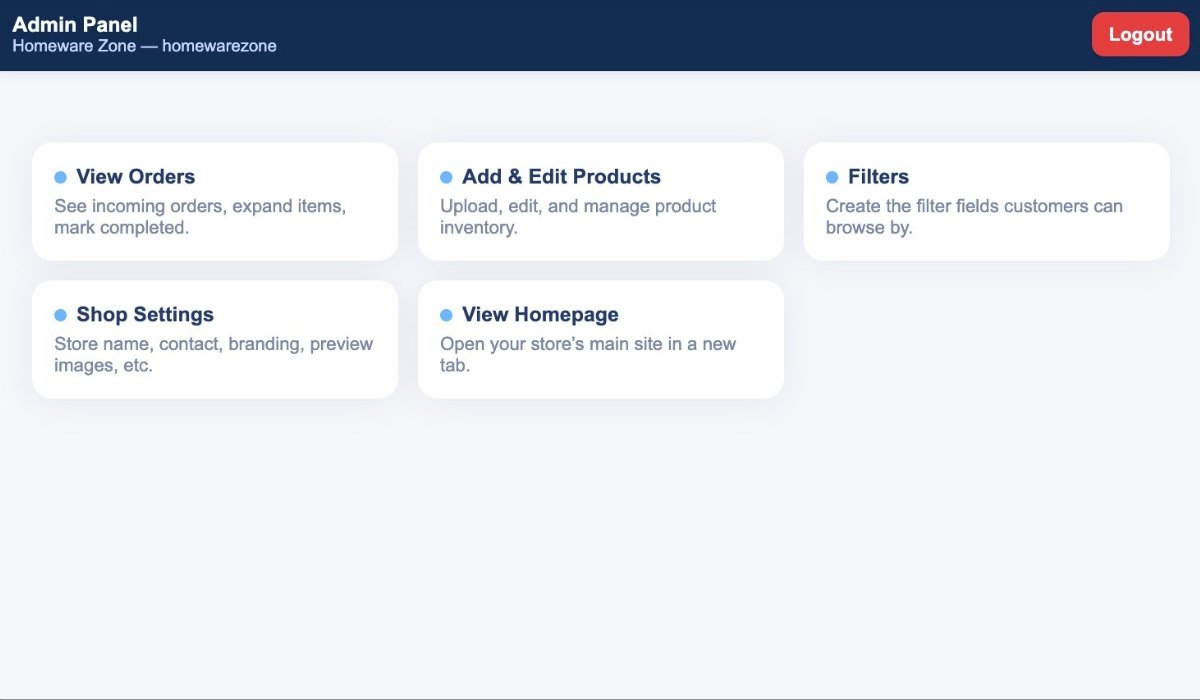Click the Logout button
1200x700 pixels.
[x=1140, y=33]
